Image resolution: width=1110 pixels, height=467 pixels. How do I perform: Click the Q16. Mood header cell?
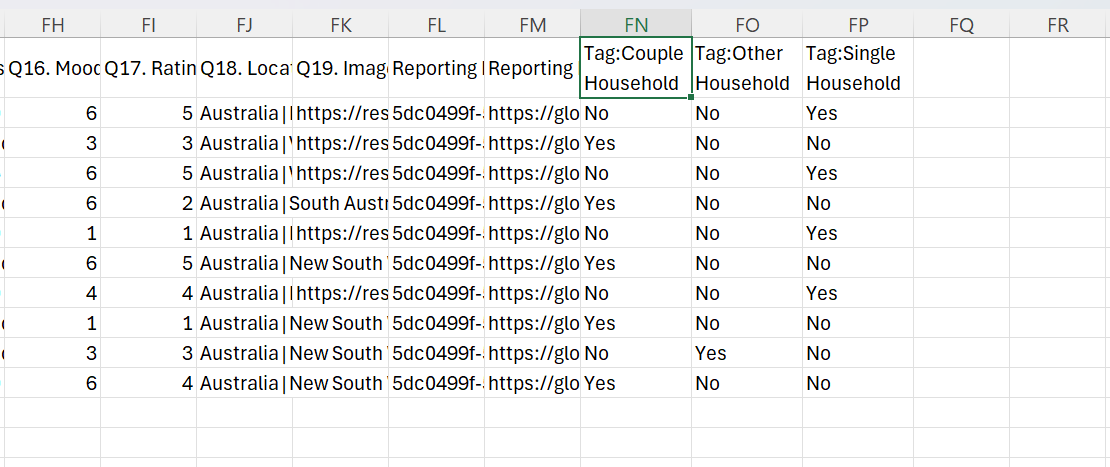52,69
